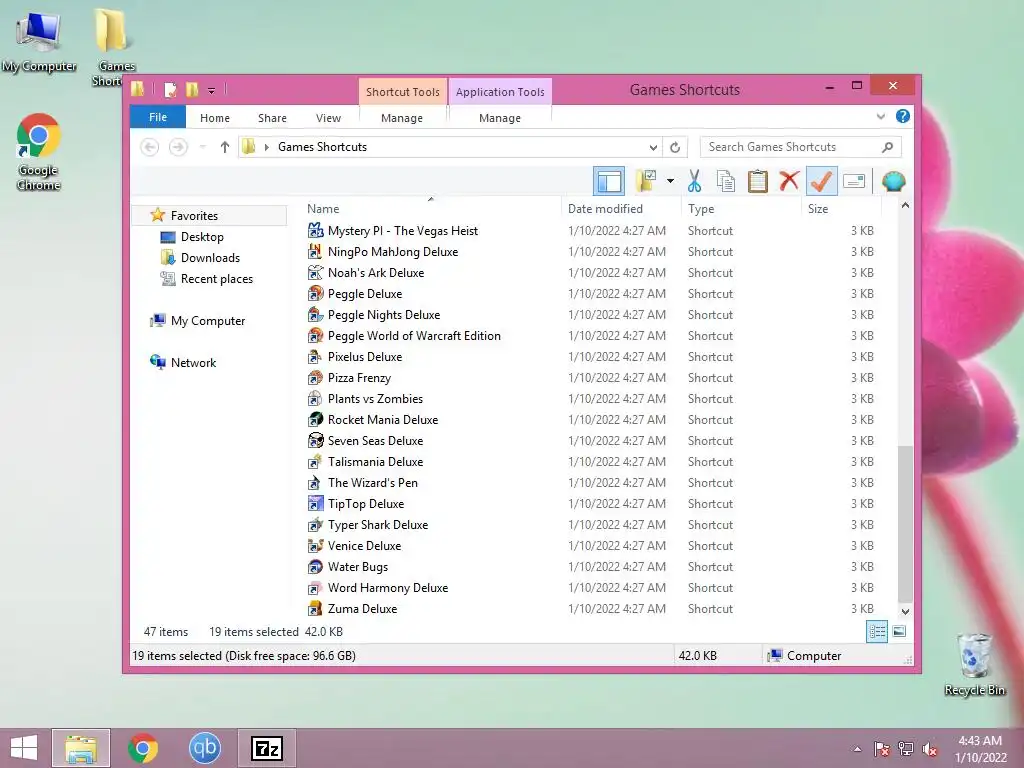Select the Seven Seas Deluxe shortcut icon

tap(315, 440)
